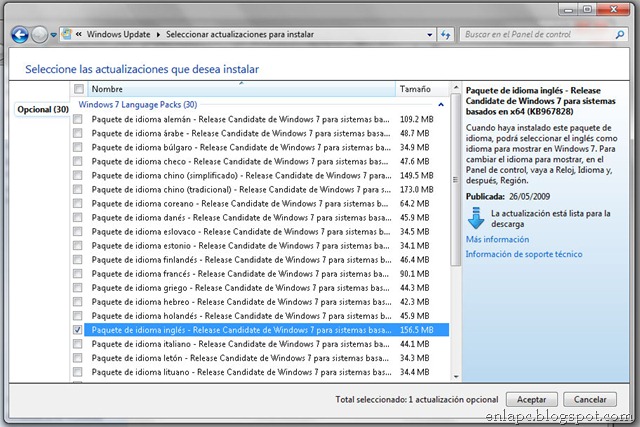
Task: Open recent pages arrow next to Forward
Action: (x=53, y=35)
